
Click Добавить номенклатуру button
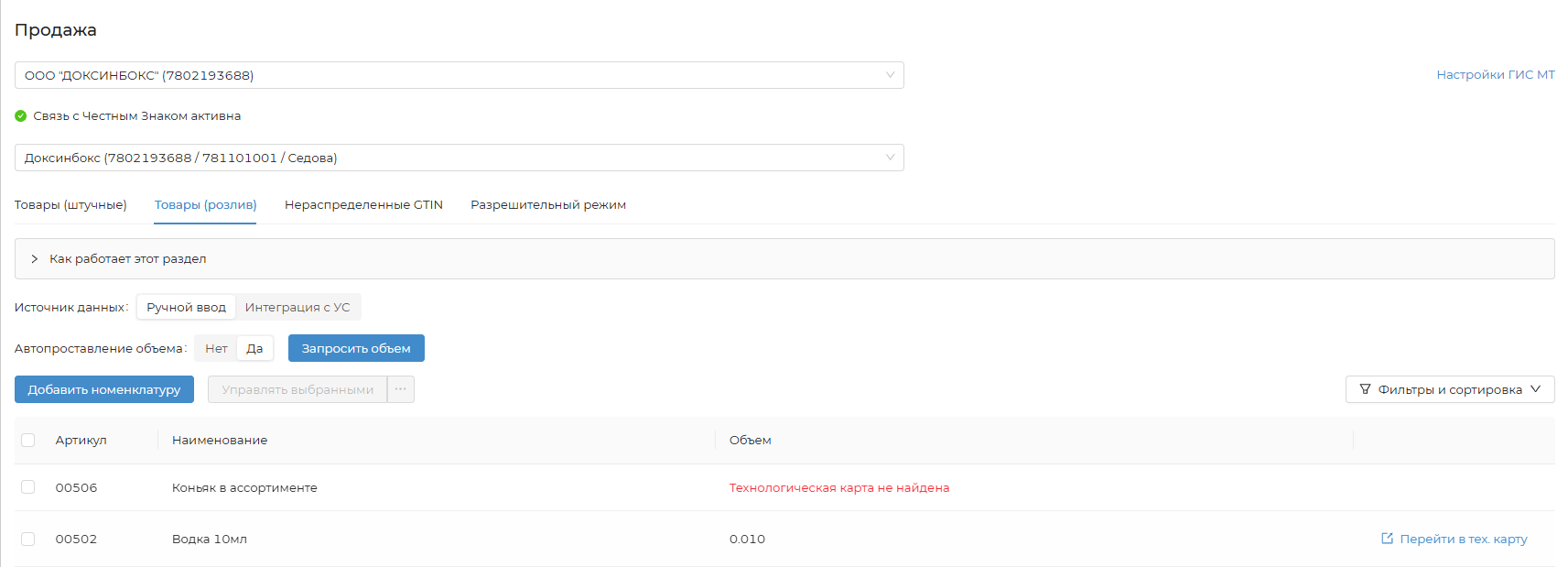coord(104,389)
